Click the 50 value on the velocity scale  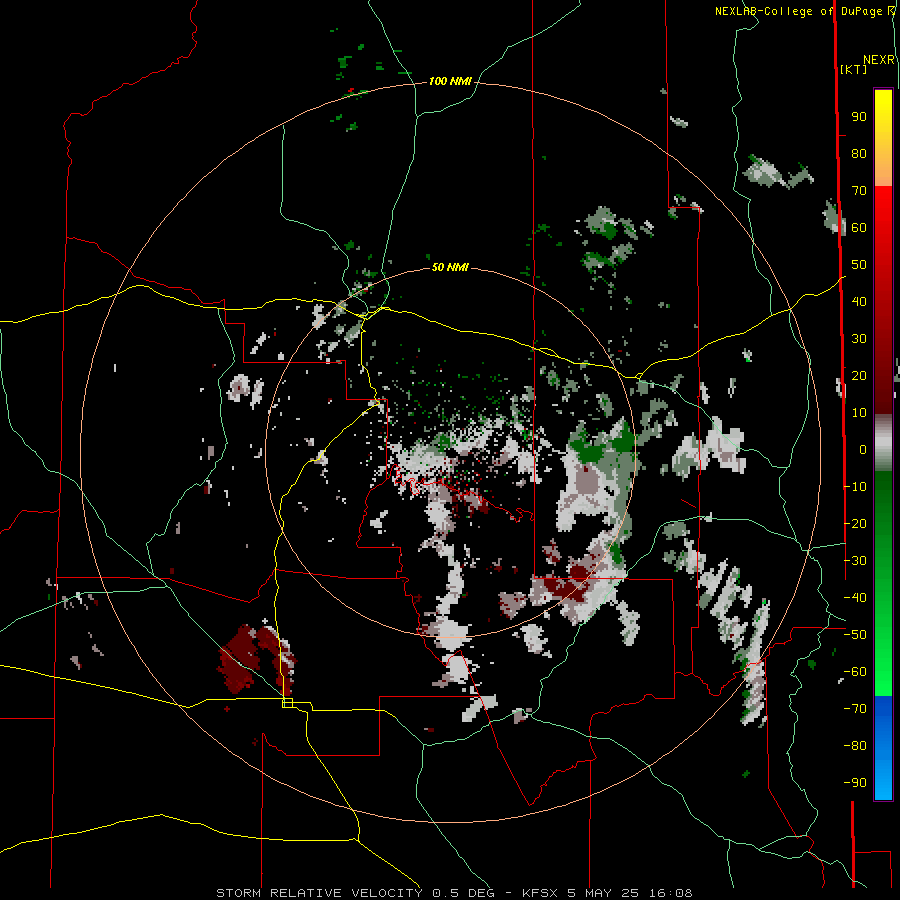859,265
